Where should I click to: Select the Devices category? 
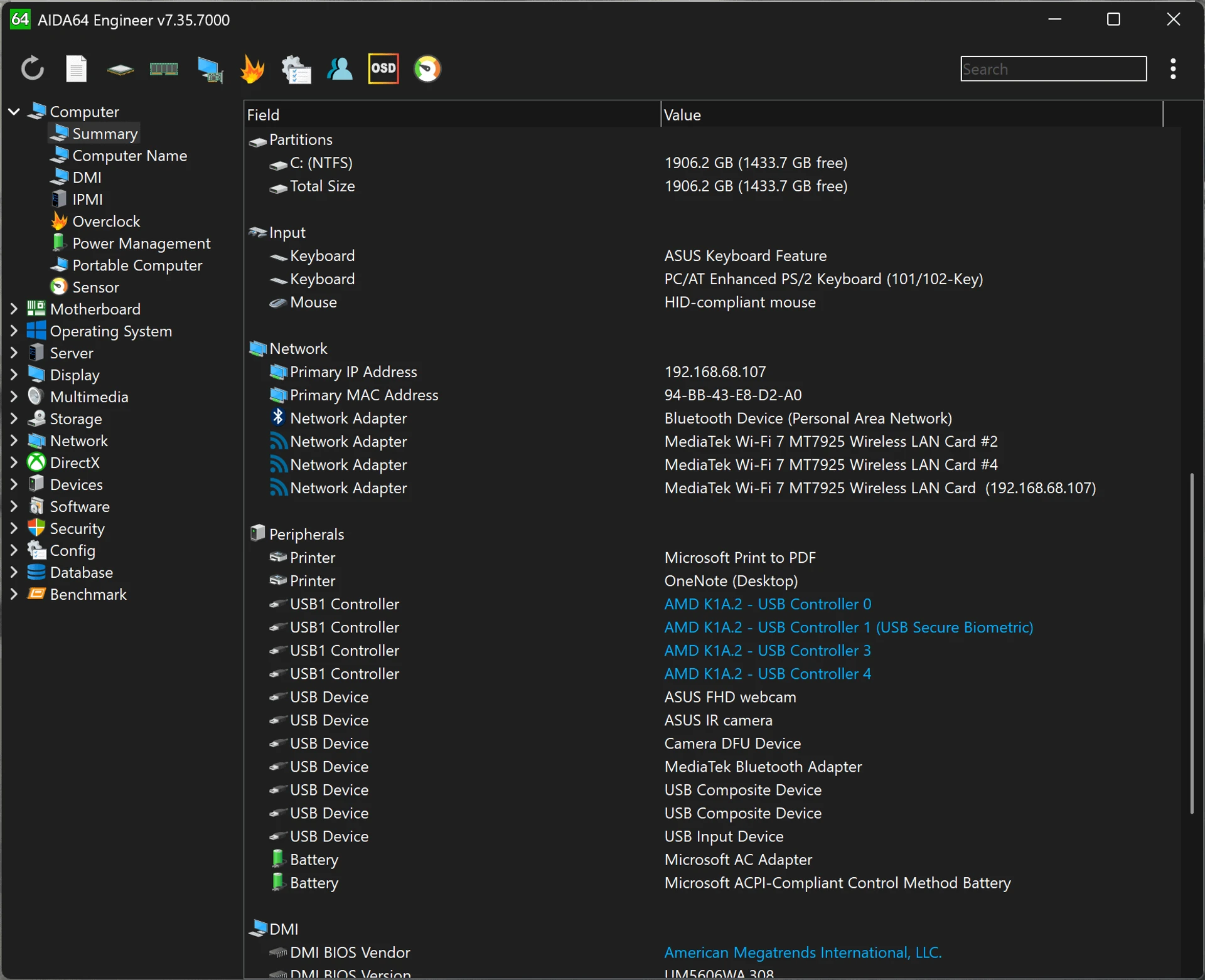click(65, 484)
